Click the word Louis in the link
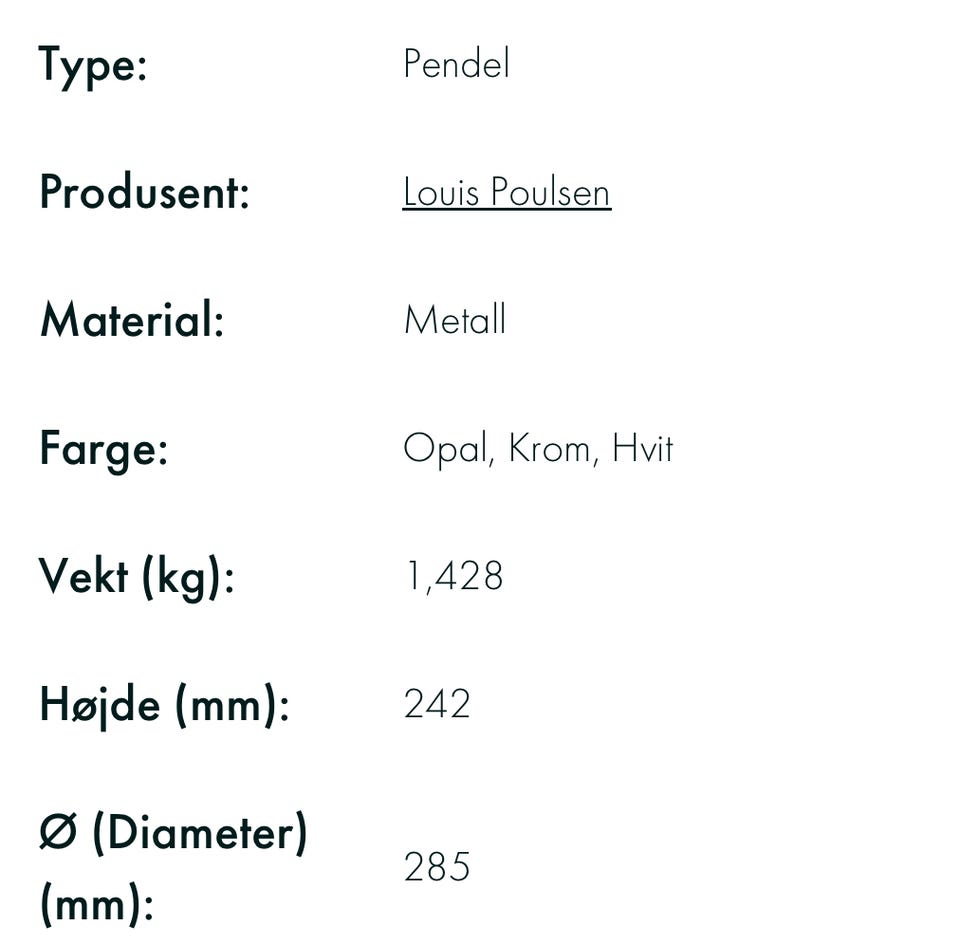Viewport: 960px width, 944px height. 441,191
